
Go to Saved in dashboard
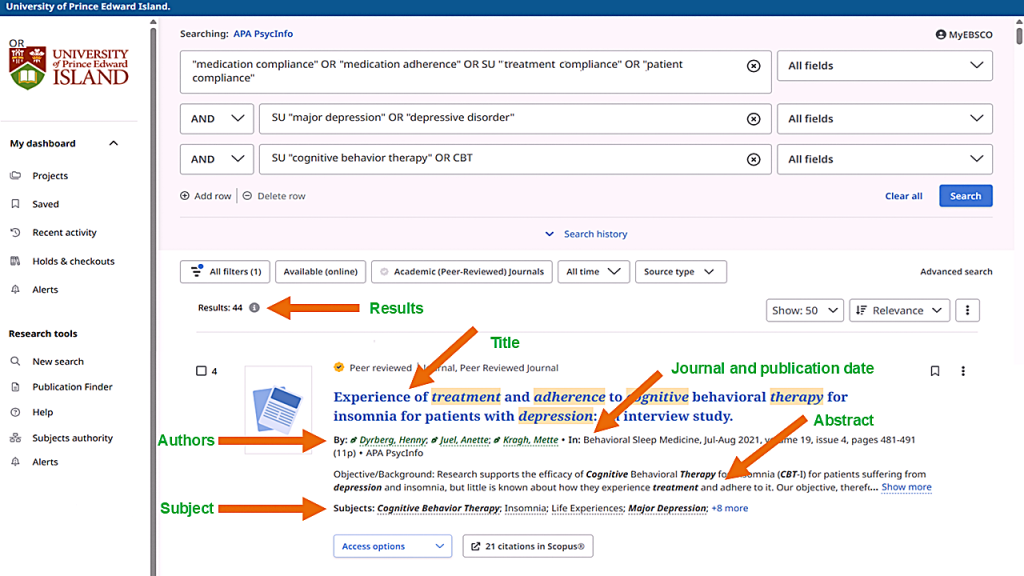[x=45, y=204]
